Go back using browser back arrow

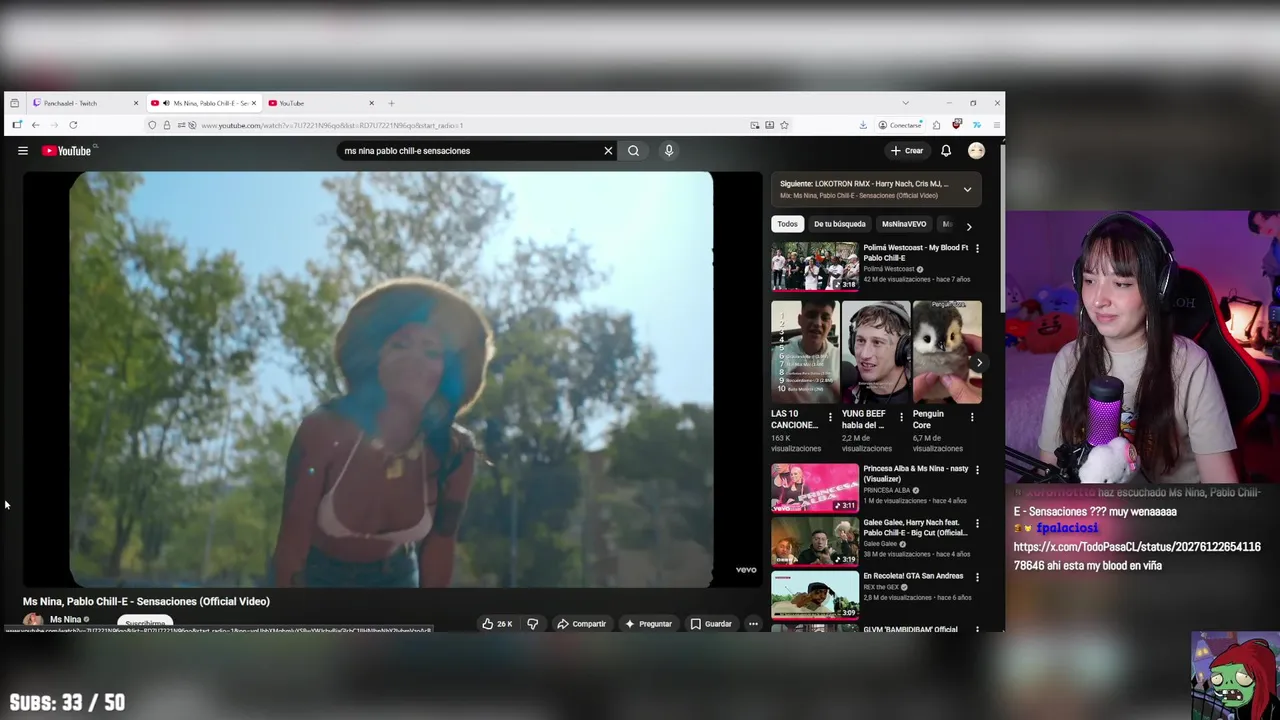pos(35,125)
